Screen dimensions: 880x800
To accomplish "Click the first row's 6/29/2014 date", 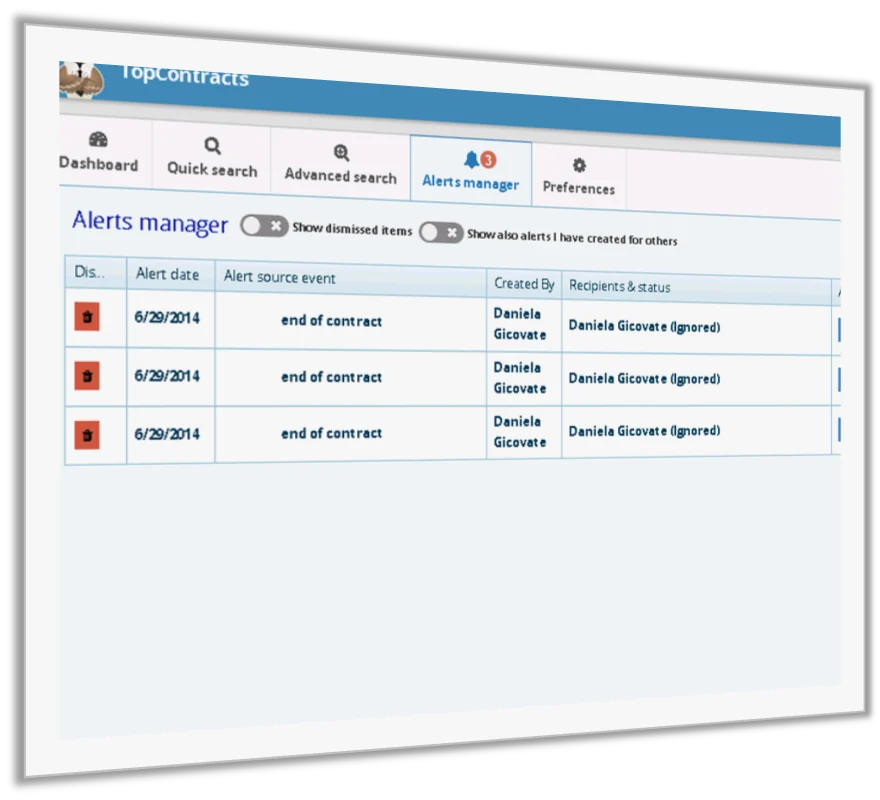I will point(167,318).
